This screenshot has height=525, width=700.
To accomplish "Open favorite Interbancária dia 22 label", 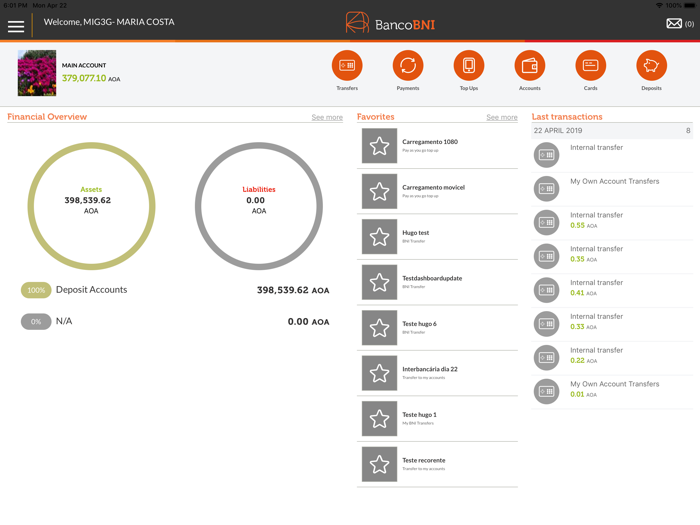I will click(x=430, y=370).
